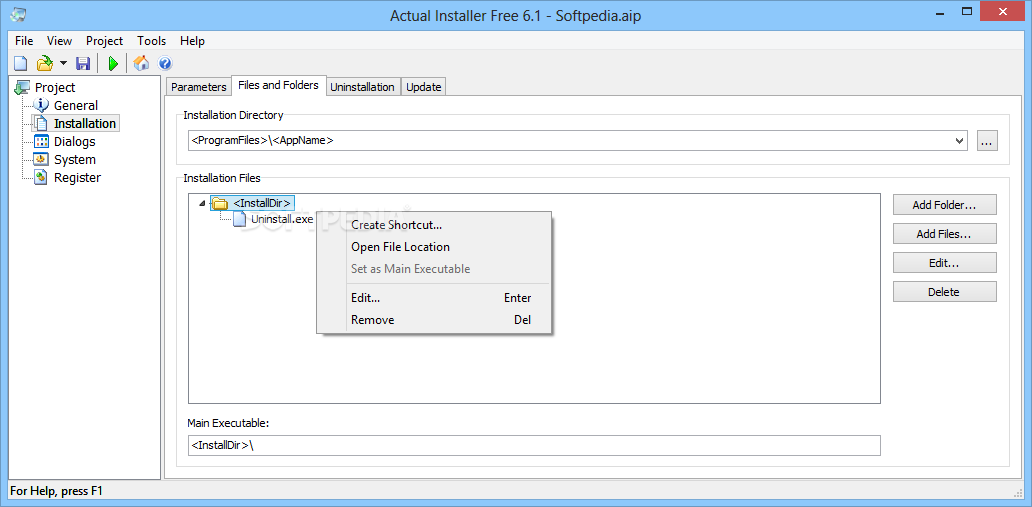The width and height of the screenshot is (1032, 507).
Task: Click the InstallDir folder icon
Action: pyautogui.click(x=220, y=203)
